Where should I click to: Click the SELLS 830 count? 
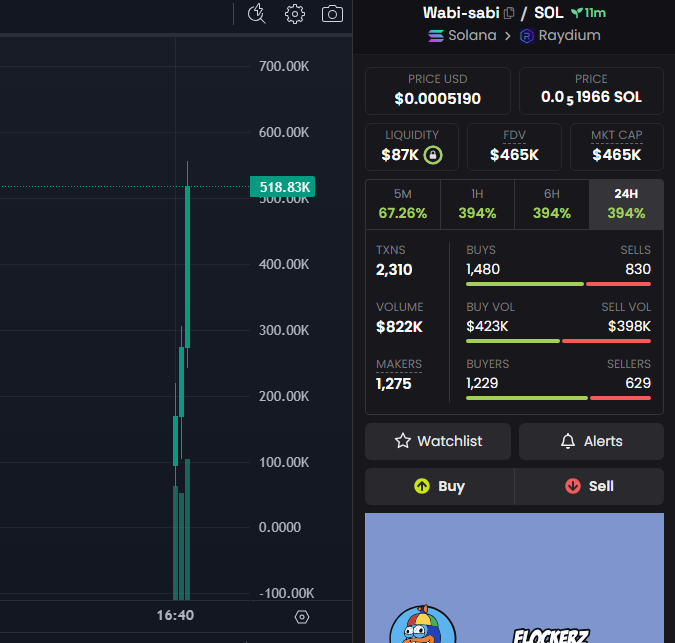point(638,269)
